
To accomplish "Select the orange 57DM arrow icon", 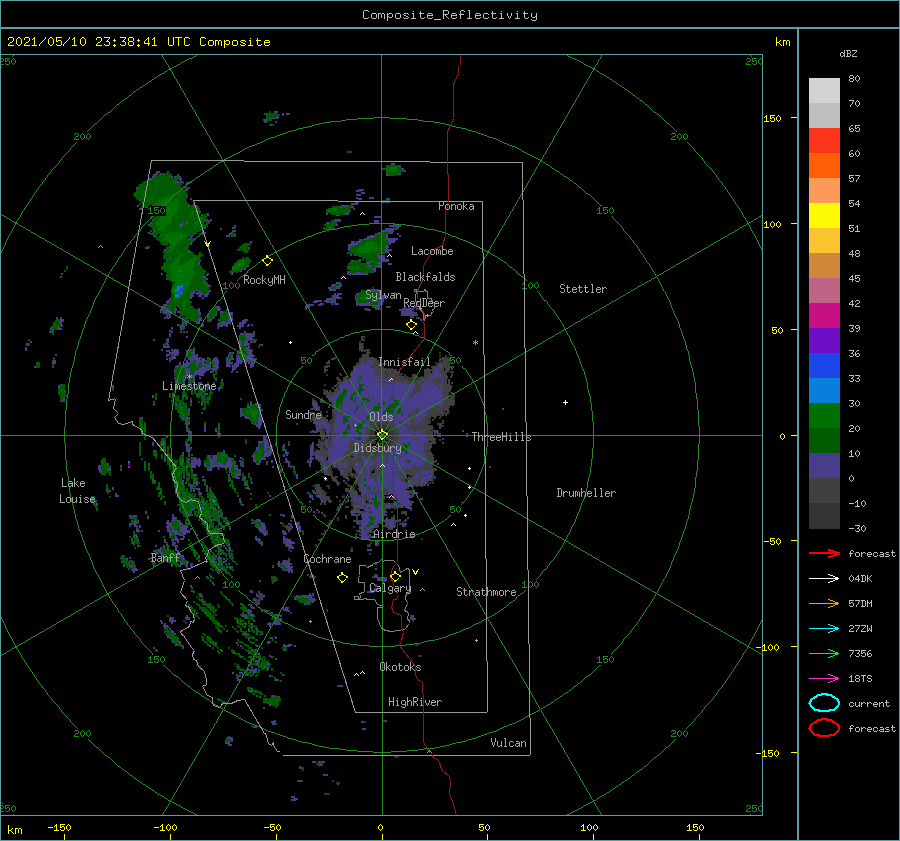I will click(824, 603).
